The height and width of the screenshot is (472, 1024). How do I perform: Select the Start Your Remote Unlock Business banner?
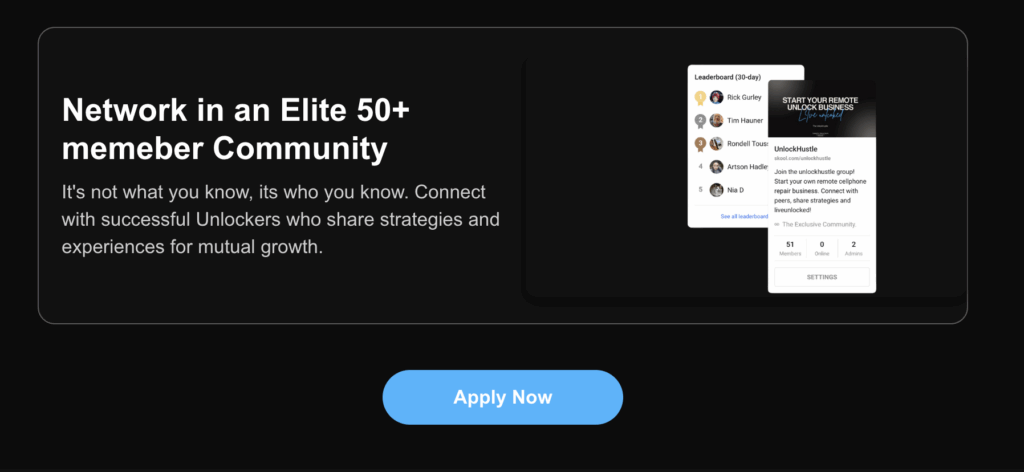(x=822, y=109)
